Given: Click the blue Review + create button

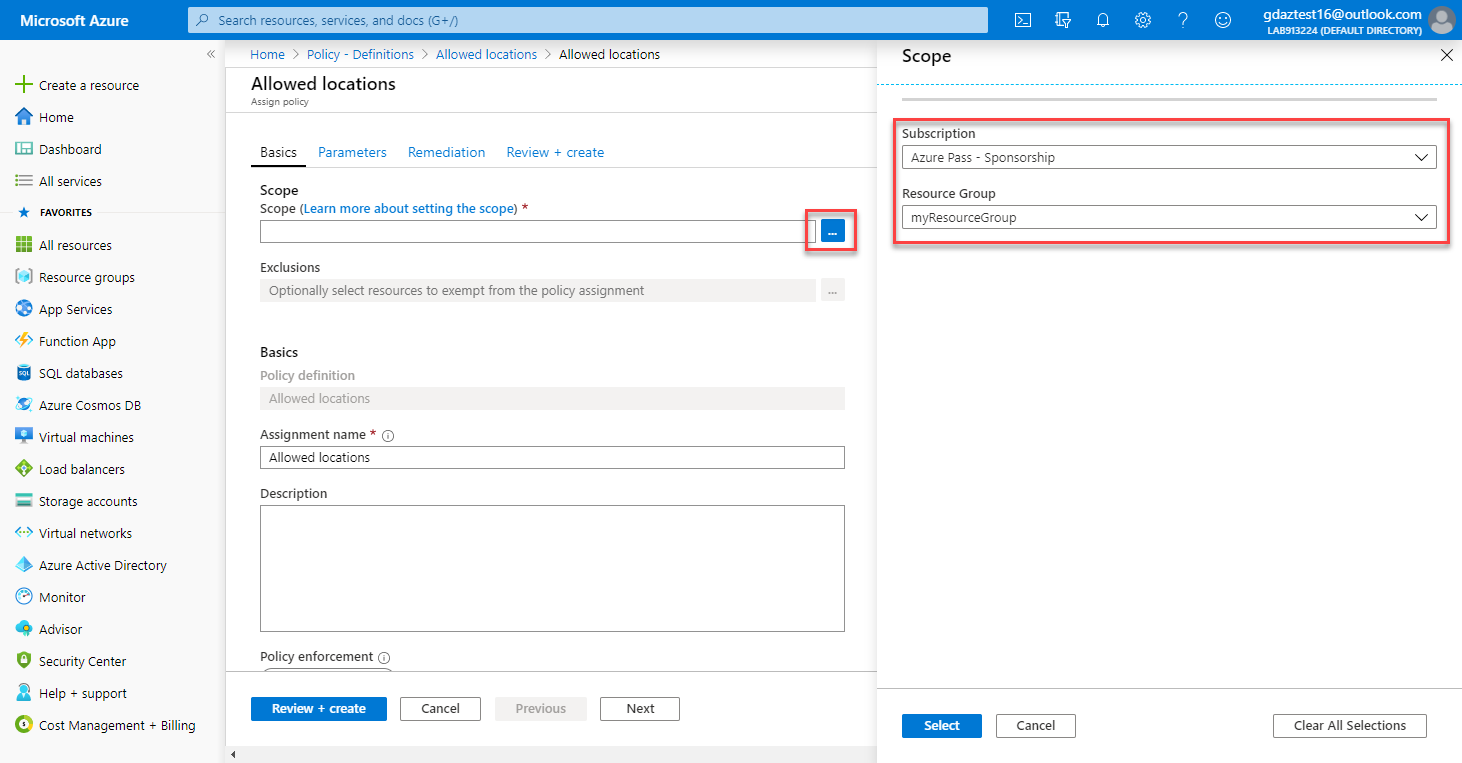Looking at the screenshot, I should (x=320, y=709).
